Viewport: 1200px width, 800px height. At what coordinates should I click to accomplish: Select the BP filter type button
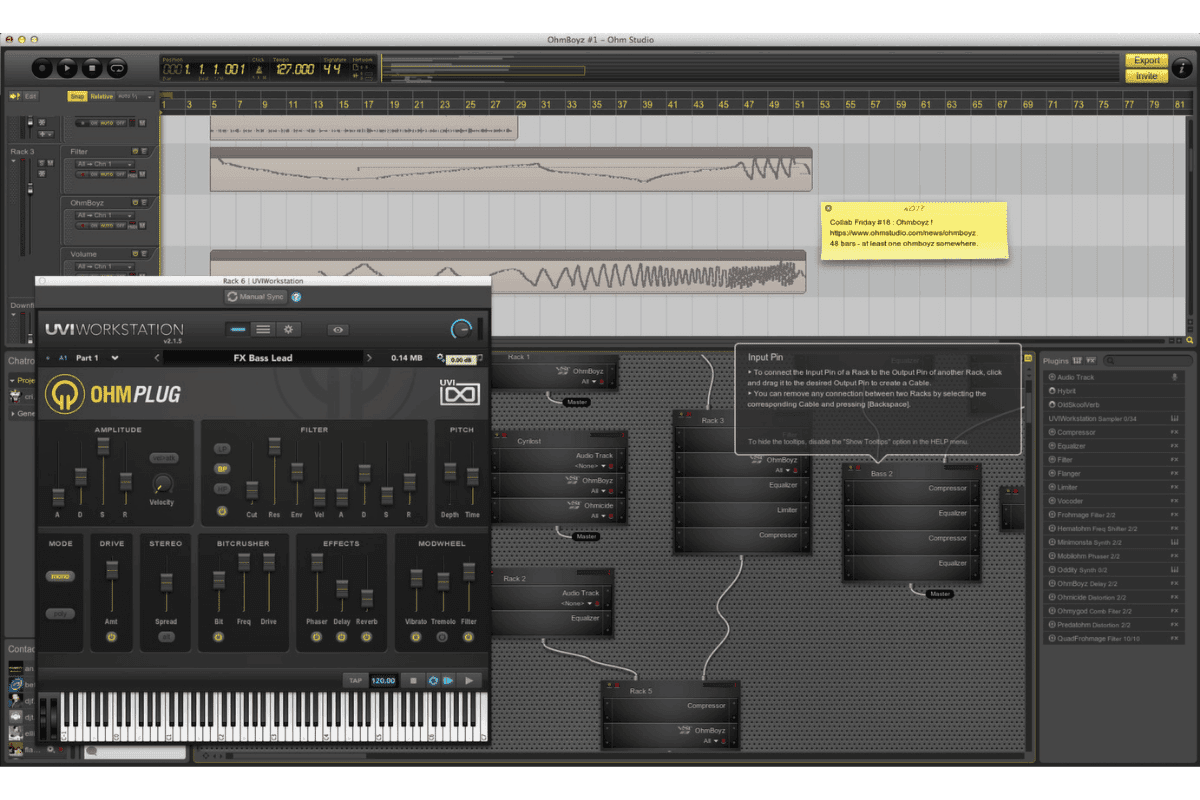(x=222, y=468)
